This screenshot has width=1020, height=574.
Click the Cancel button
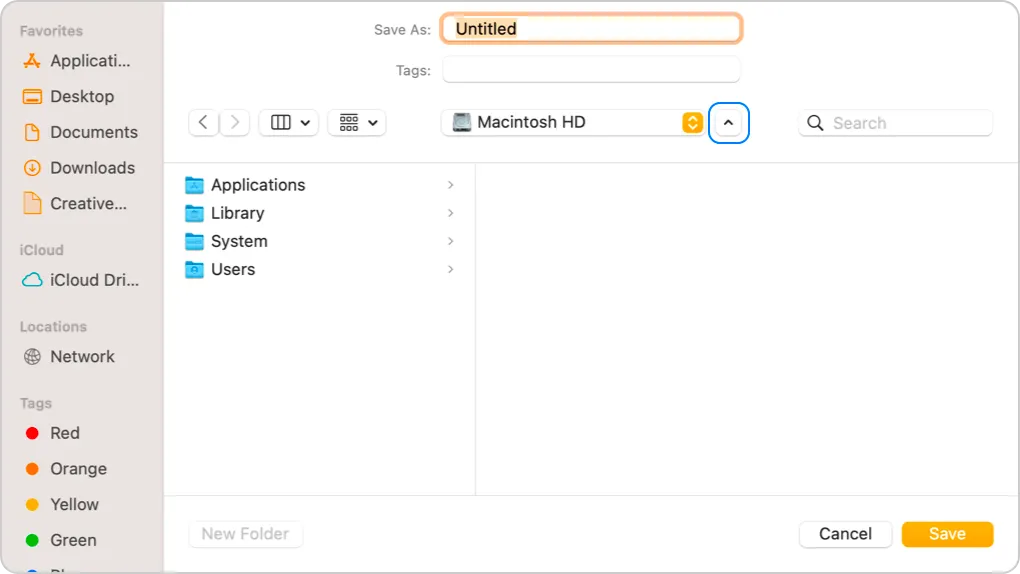click(x=845, y=534)
